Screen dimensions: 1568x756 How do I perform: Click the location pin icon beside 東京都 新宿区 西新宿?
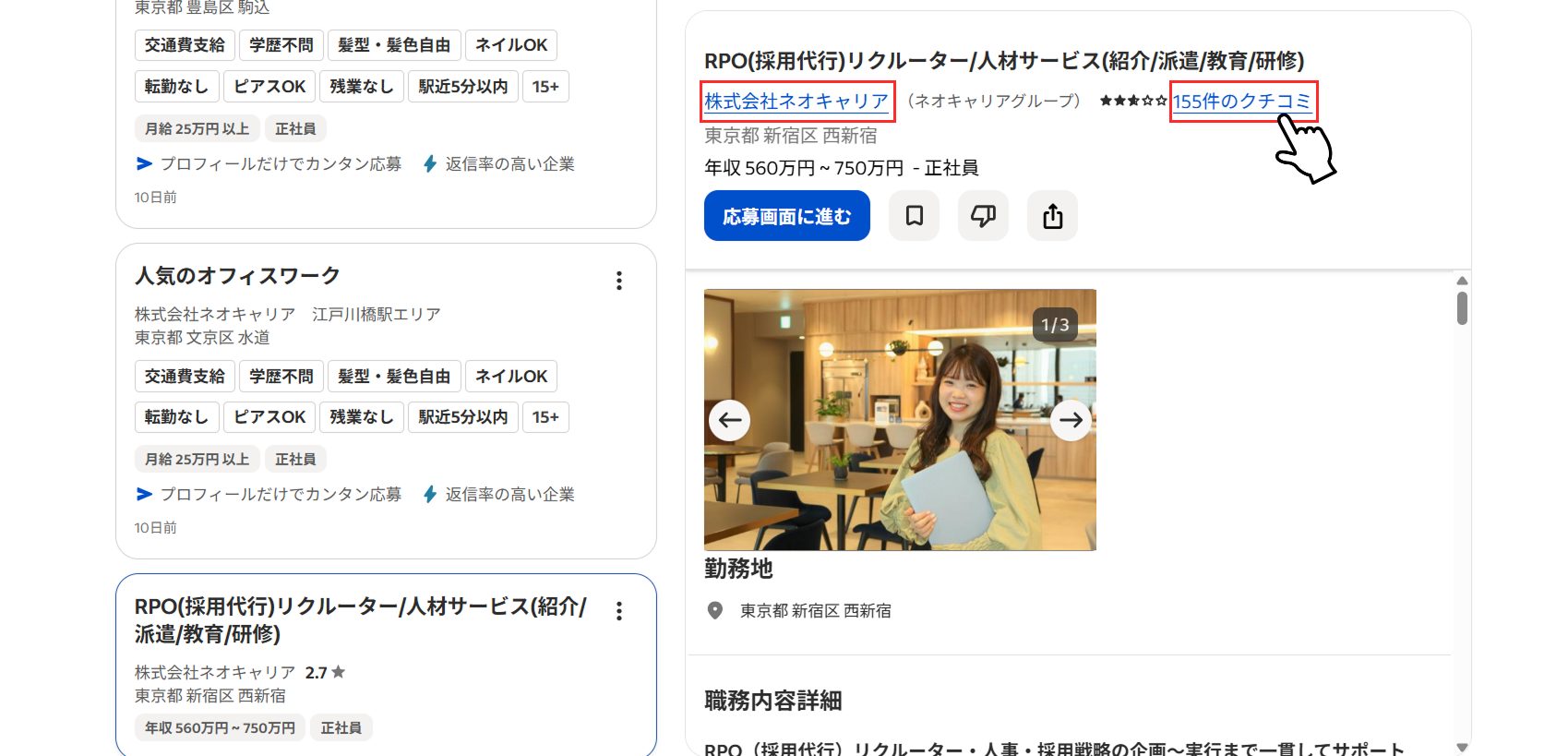[x=714, y=610]
